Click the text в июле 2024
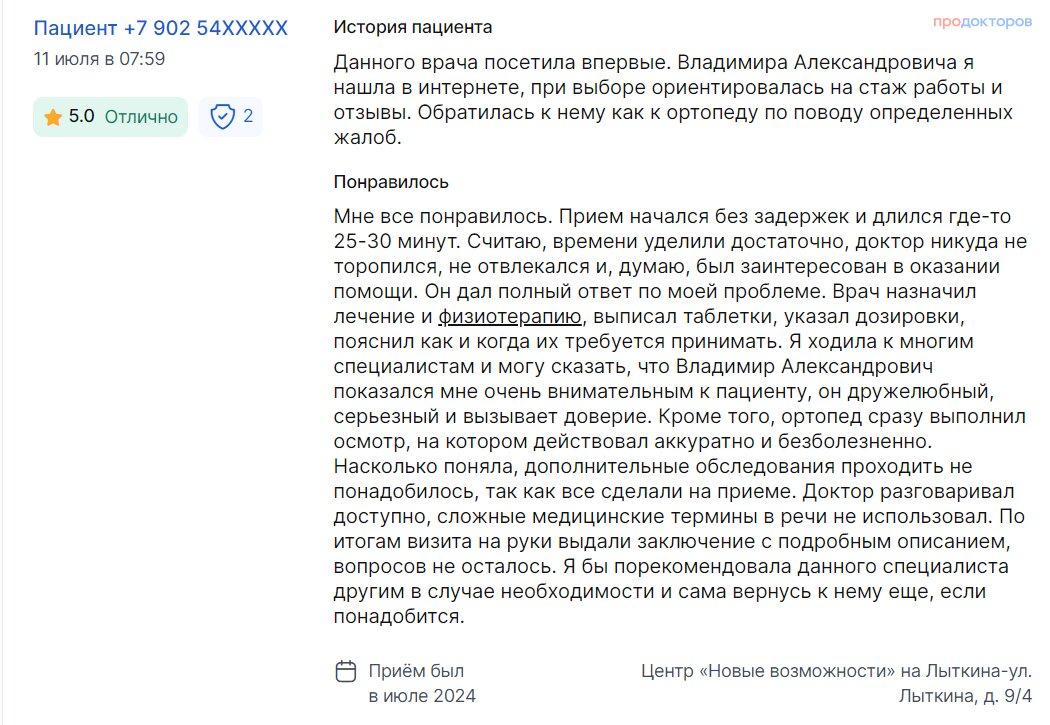The width and height of the screenshot is (1050, 725). [x=422, y=696]
